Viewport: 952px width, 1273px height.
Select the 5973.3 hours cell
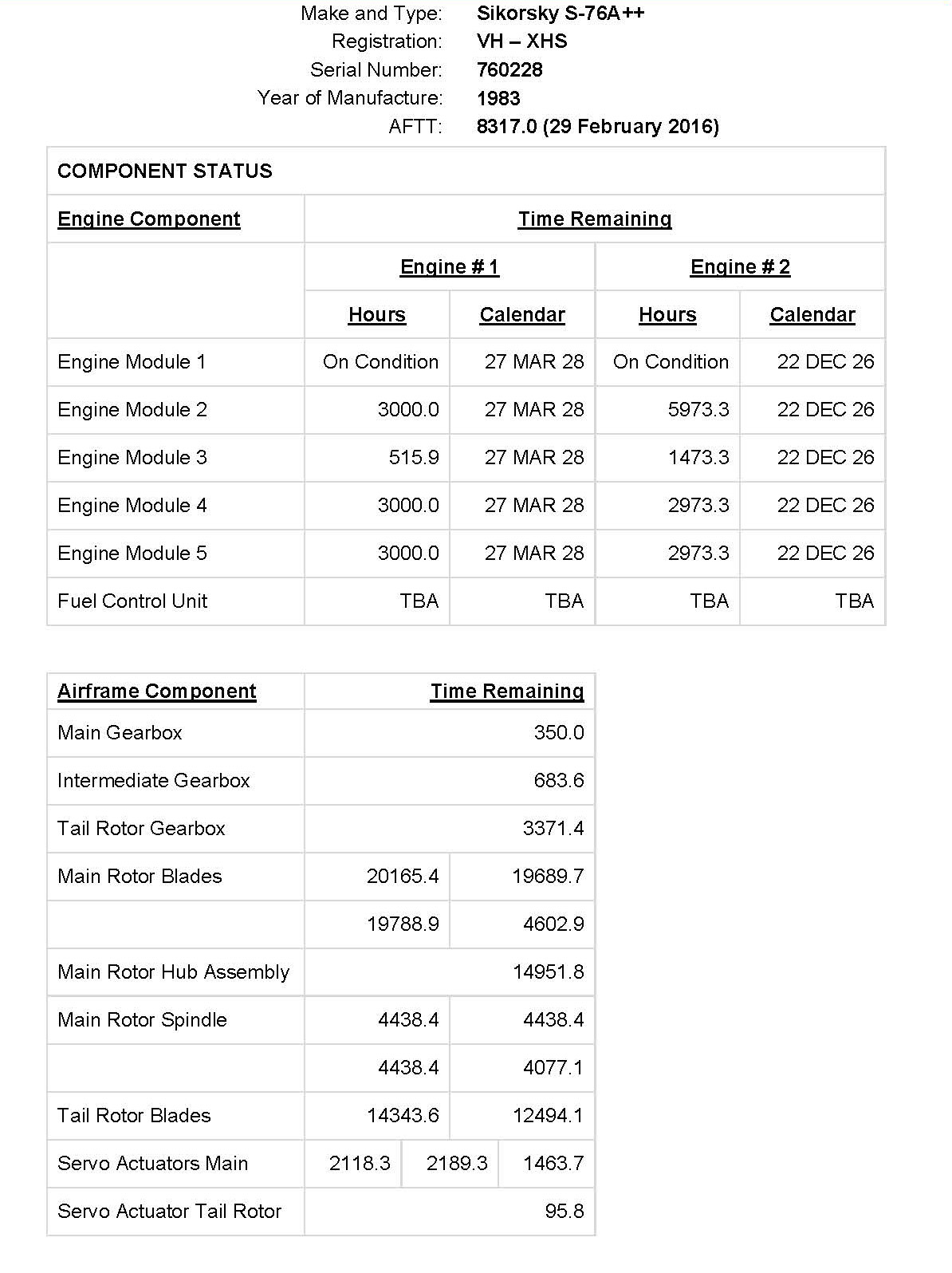pyautogui.click(x=698, y=410)
